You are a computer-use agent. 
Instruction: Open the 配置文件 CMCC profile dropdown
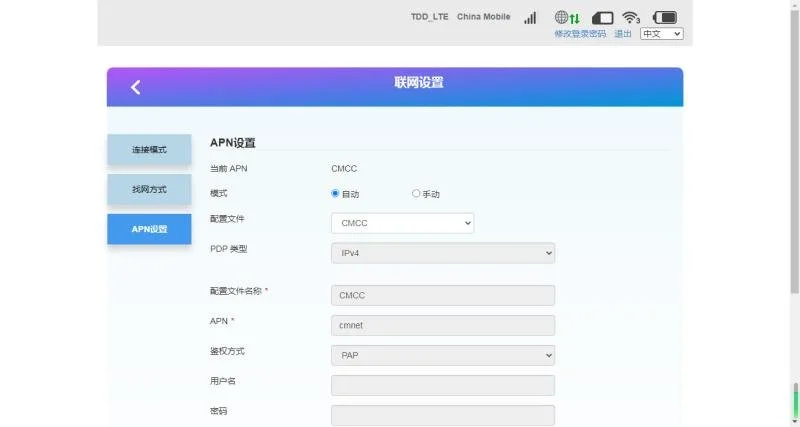tap(403, 223)
